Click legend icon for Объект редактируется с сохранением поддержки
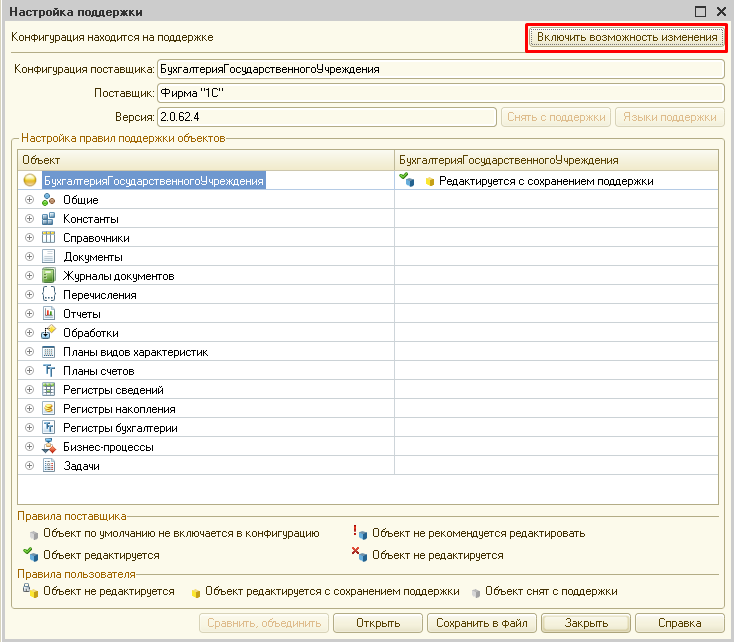The image size is (734, 642). pos(196,593)
